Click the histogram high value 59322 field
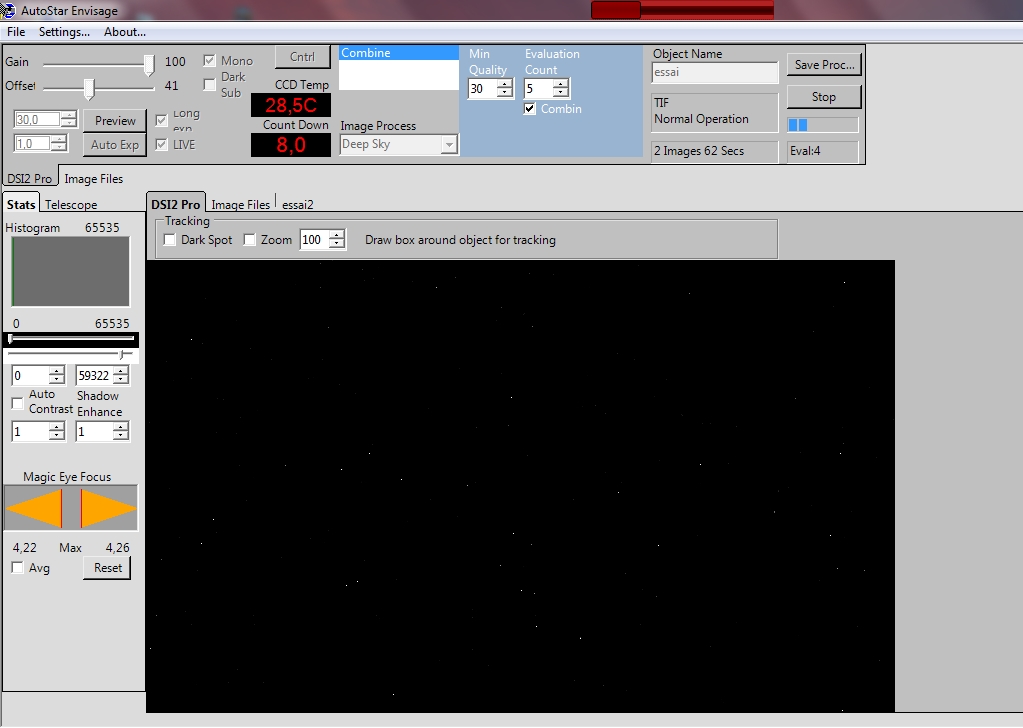The height and width of the screenshot is (728, 1023). coord(95,376)
